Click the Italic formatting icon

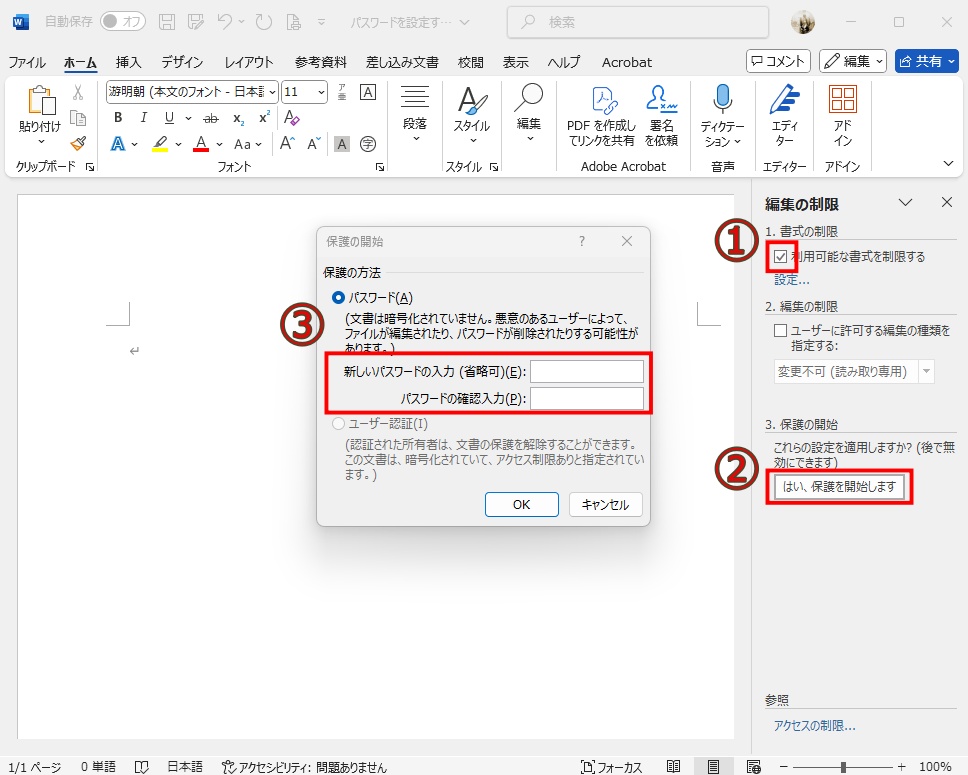144,117
